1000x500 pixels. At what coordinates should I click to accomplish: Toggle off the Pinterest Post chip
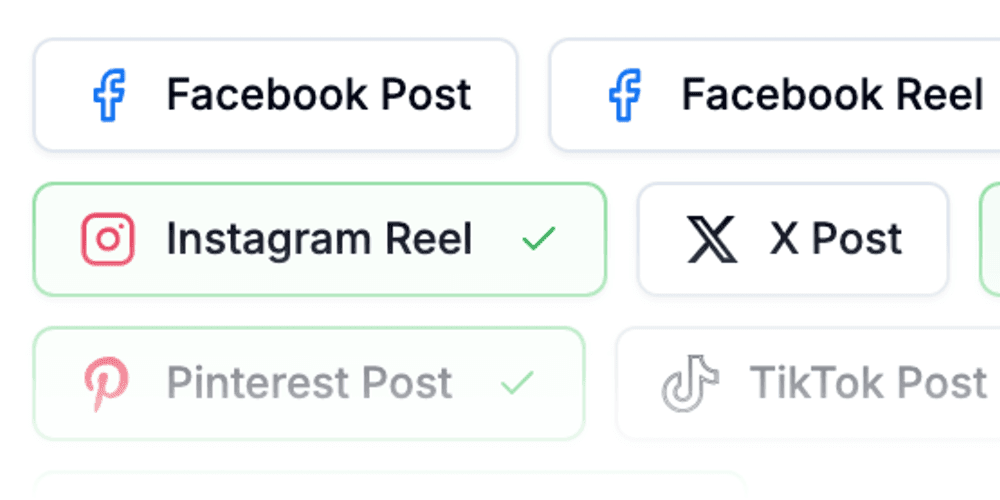pyautogui.click(x=308, y=384)
